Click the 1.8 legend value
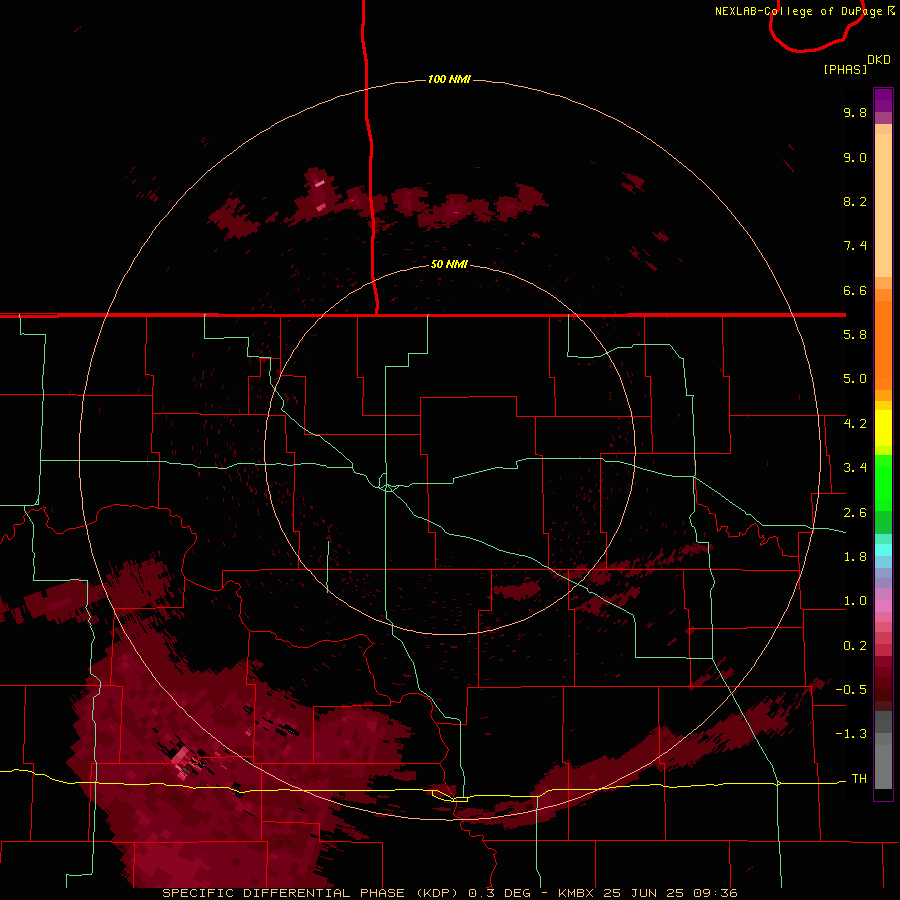The image size is (900, 900). point(855,557)
